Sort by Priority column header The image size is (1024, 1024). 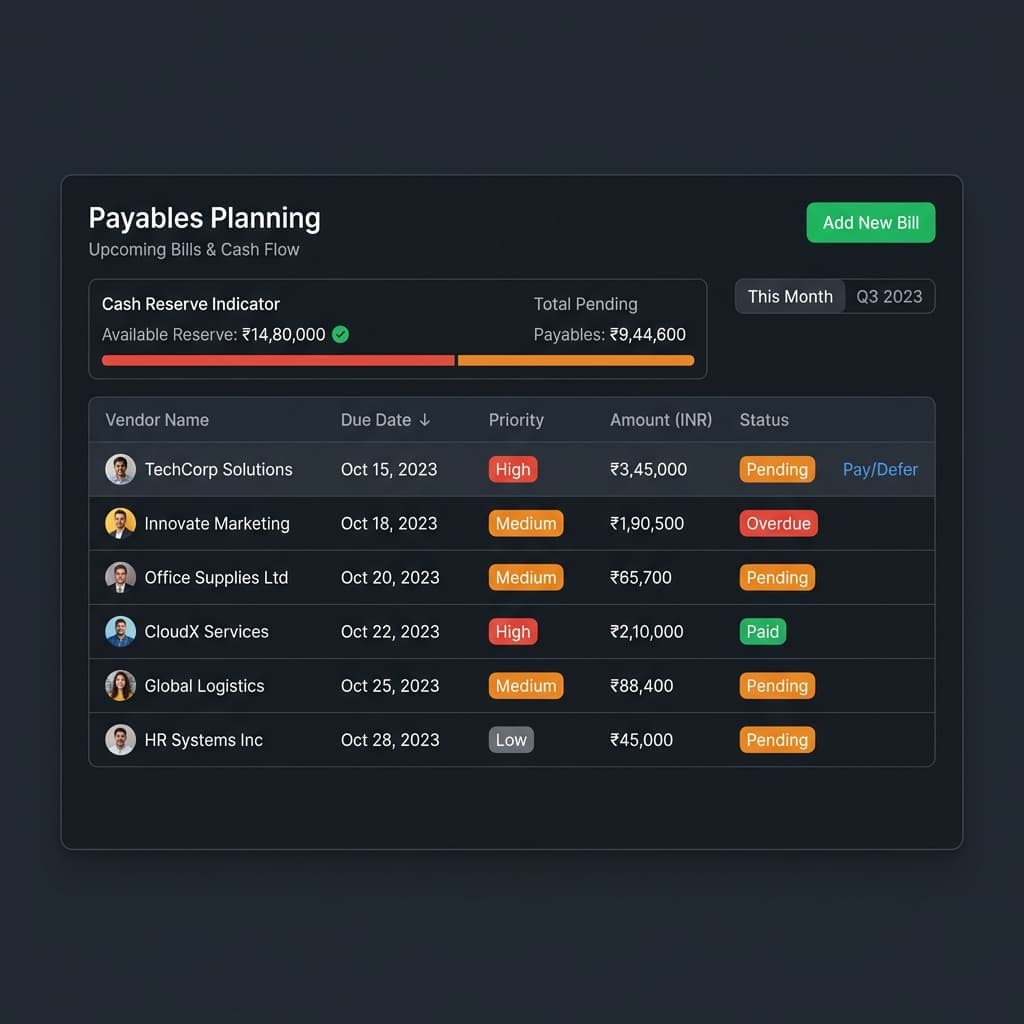(x=516, y=420)
